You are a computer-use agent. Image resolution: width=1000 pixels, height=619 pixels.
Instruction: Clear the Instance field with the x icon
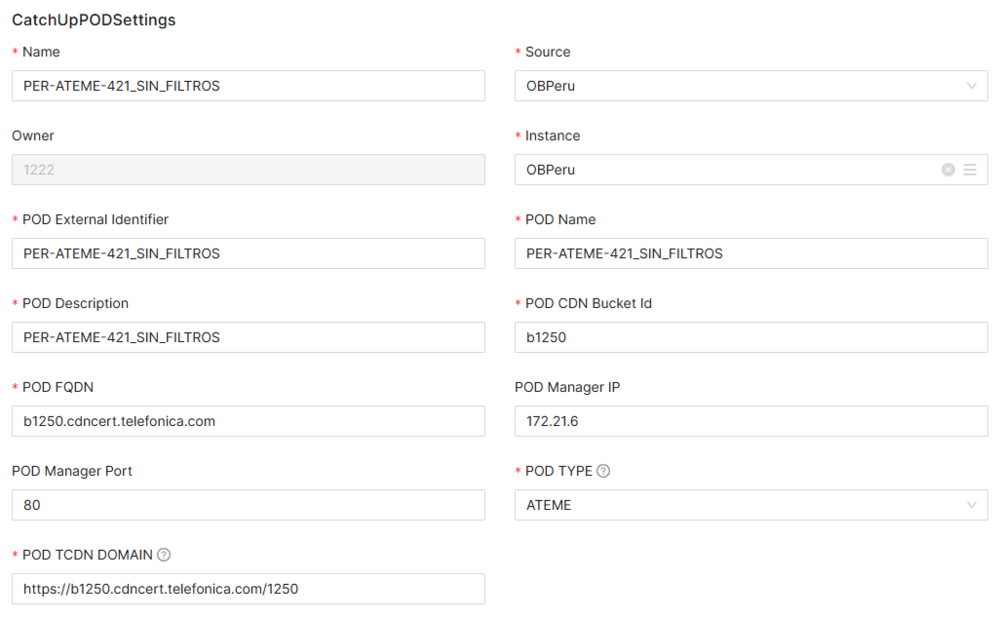[x=948, y=170]
